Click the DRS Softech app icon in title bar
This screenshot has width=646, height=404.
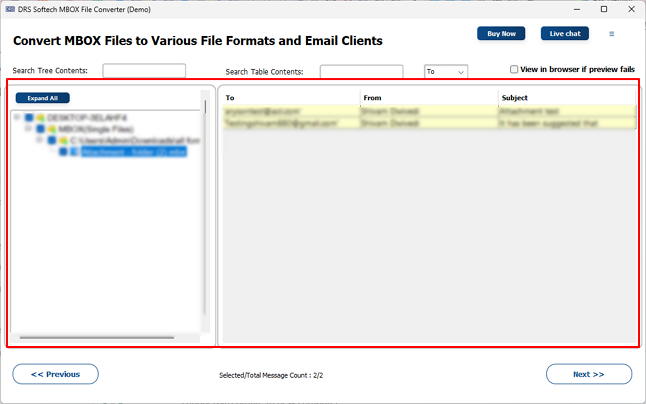click(x=10, y=9)
